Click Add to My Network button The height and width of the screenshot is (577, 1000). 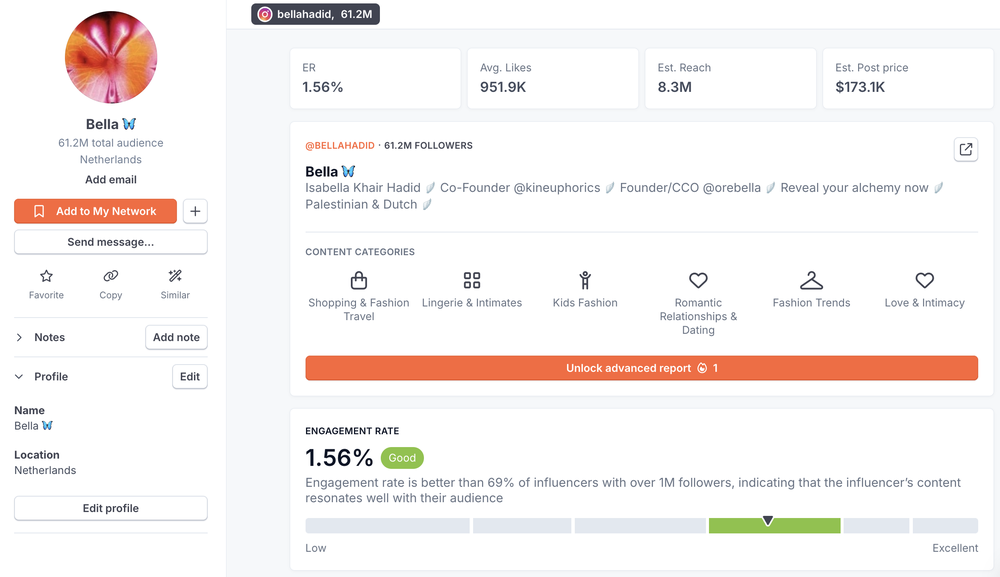[96, 211]
